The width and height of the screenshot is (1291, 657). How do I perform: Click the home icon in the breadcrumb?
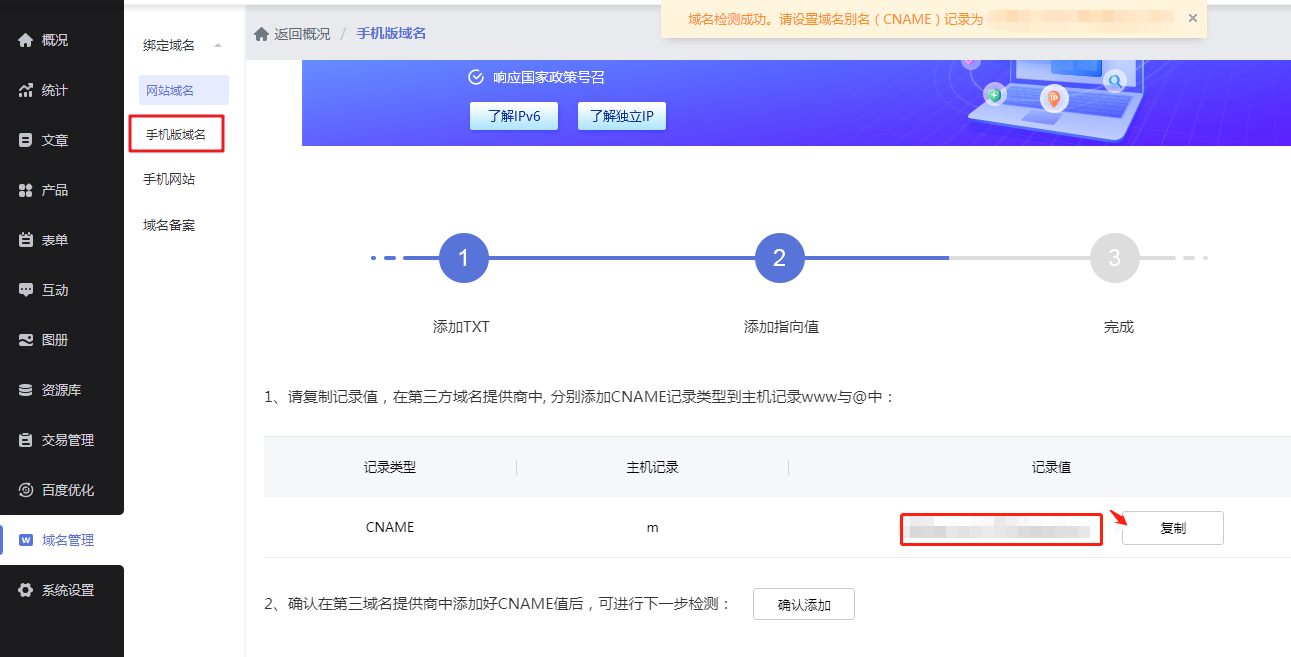[x=262, y=34]
